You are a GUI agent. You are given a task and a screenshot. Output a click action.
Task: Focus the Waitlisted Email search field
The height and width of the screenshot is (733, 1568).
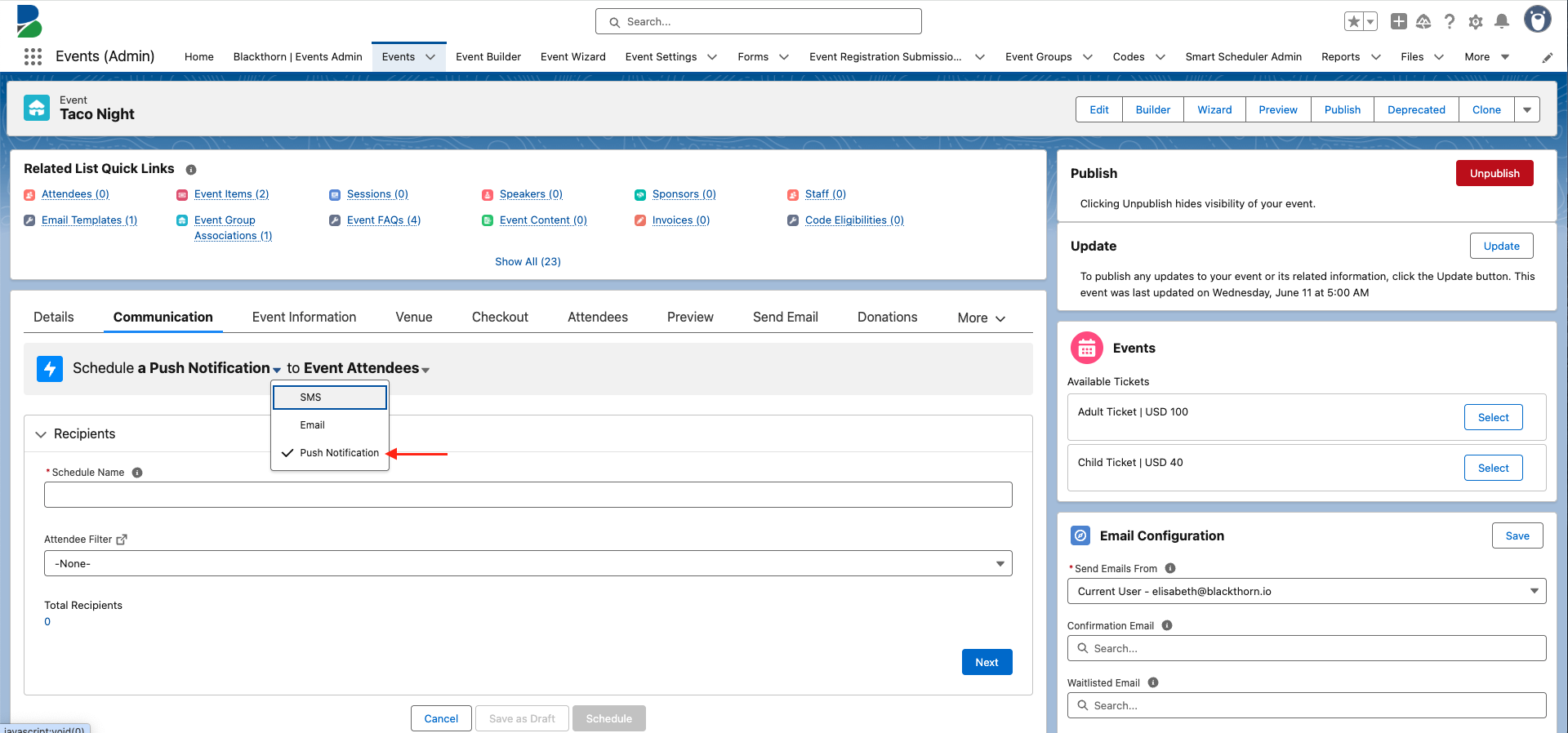point(1307,705)
